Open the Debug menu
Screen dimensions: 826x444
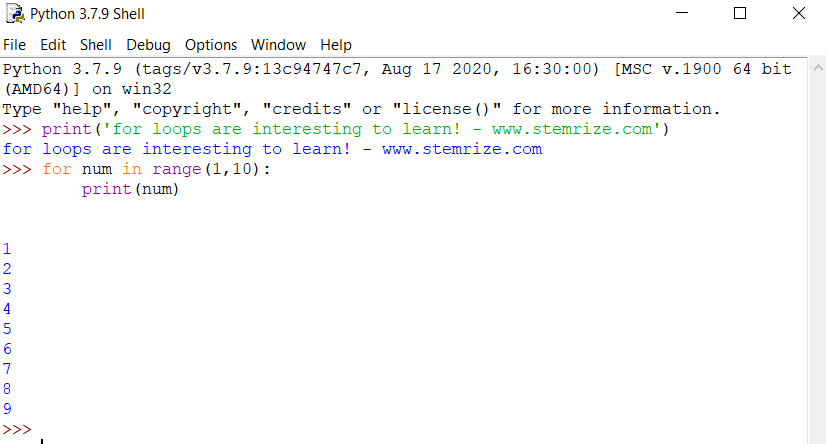coord(148,45)
